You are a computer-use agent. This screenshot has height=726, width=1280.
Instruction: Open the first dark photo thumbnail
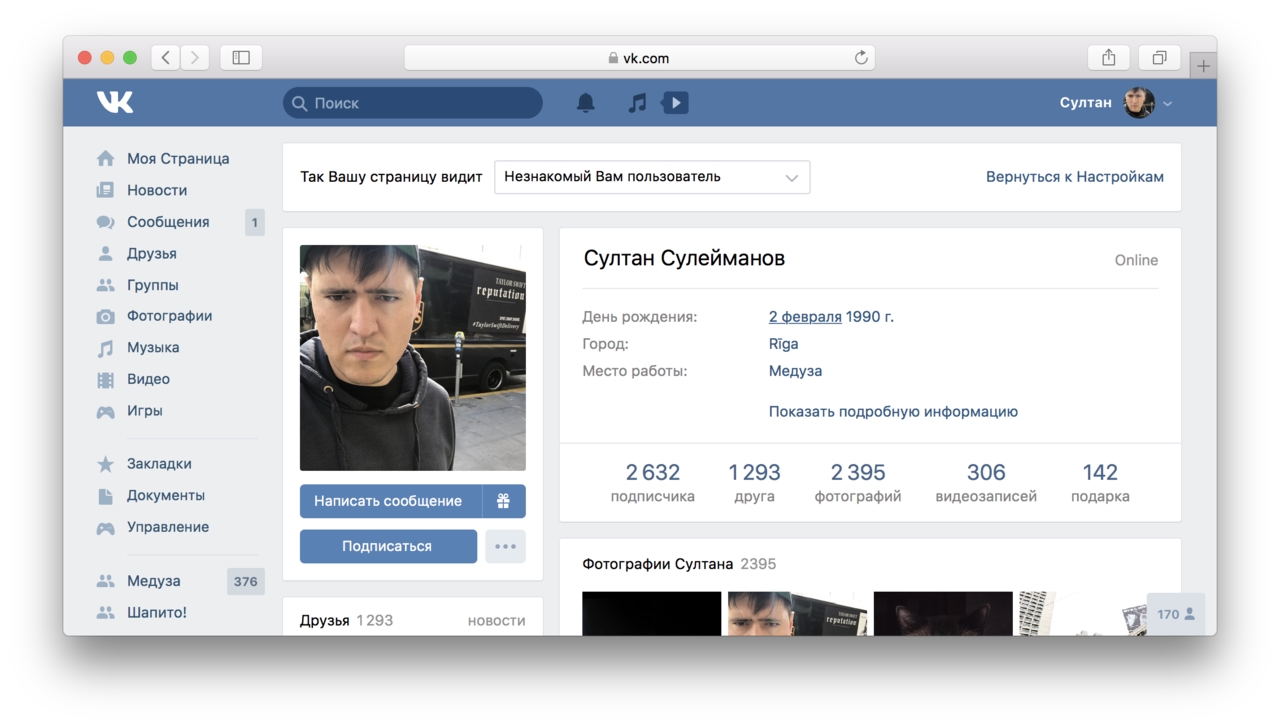point(651,614)
